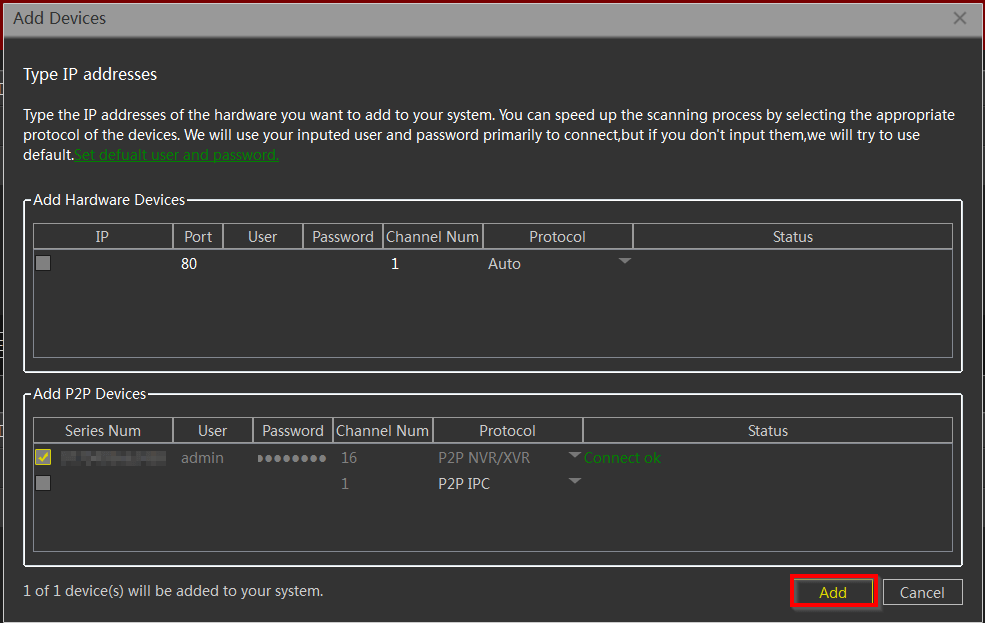
Task: Click the Cancel button
Action: tap(922, 592)
